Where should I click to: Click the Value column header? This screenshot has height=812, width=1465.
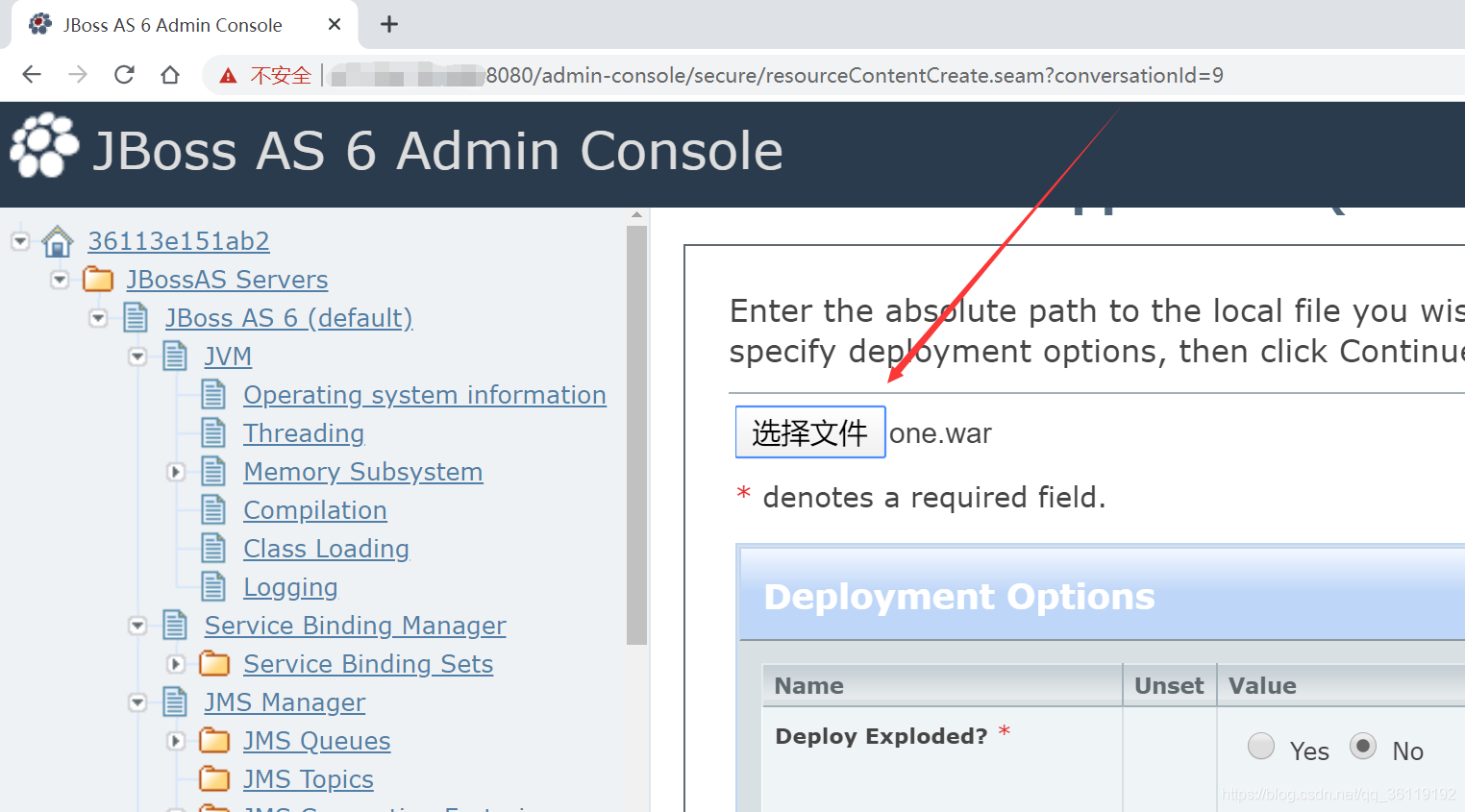tap(1262, 685)
